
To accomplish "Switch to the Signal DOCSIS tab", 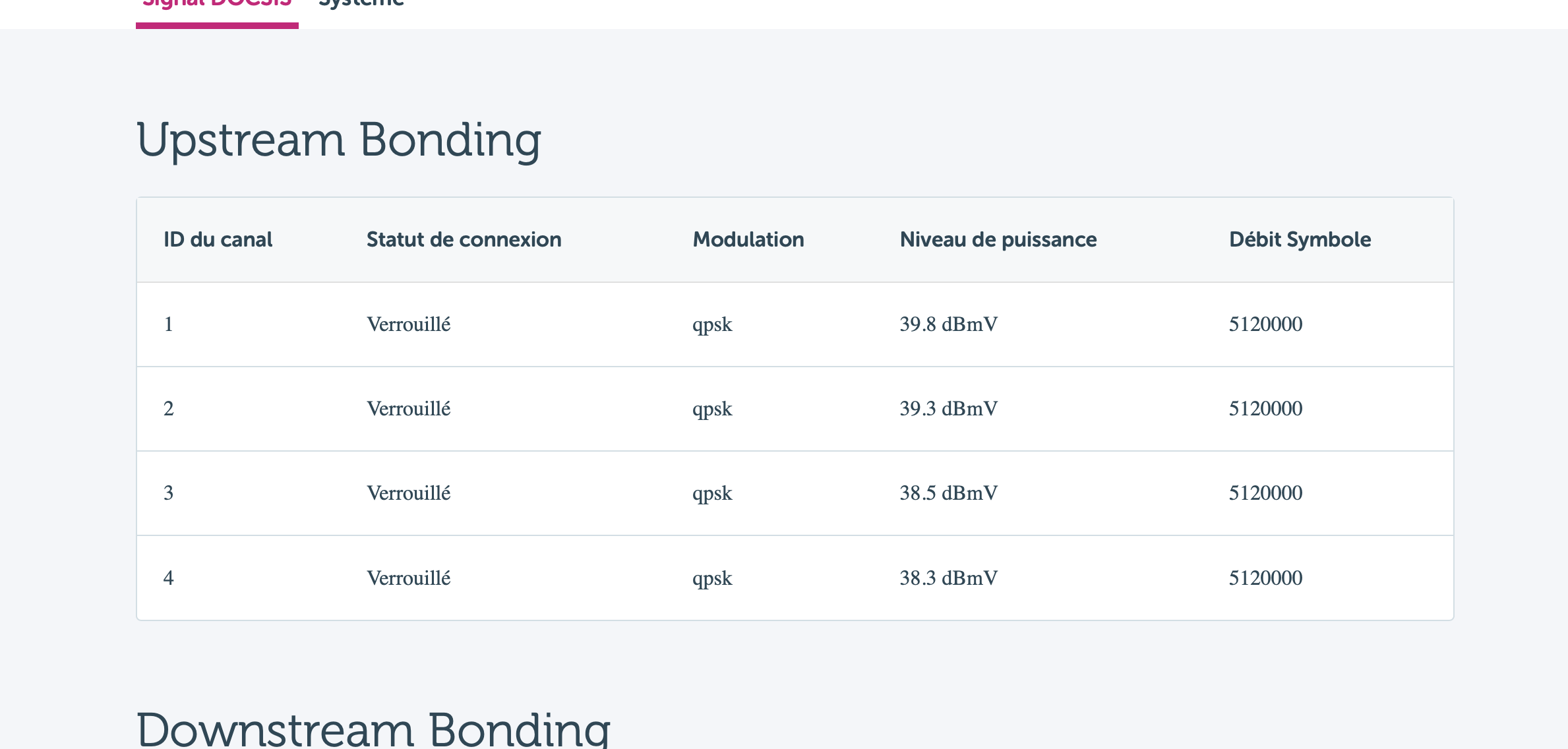I will coord(217,4).
